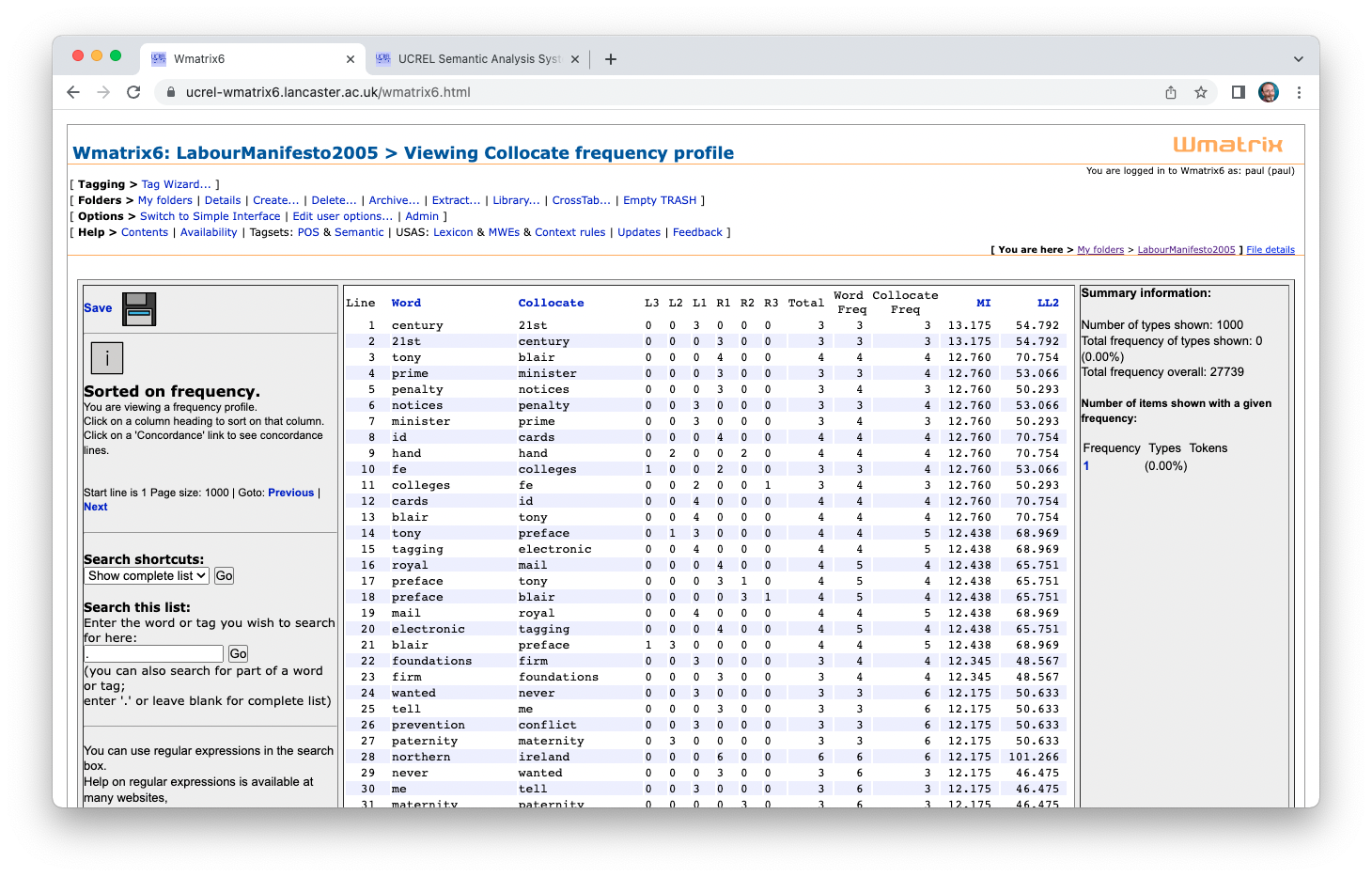
Task: Reload the page with the refresh icon
Action: (x=133, y=92)
